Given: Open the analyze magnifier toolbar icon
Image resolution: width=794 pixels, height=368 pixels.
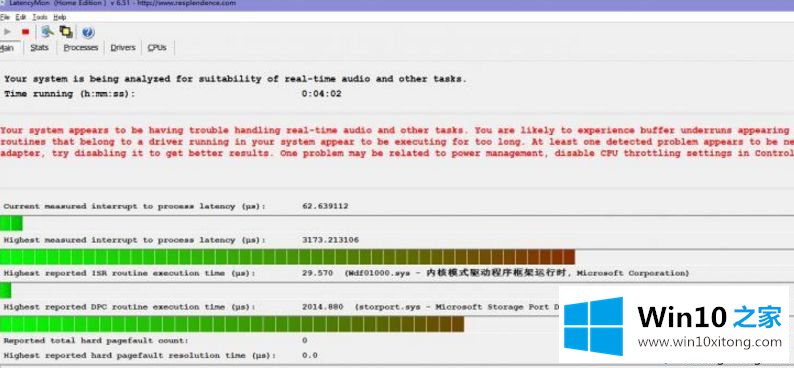Looking at the screenshot, I should (x=48, y=32).
